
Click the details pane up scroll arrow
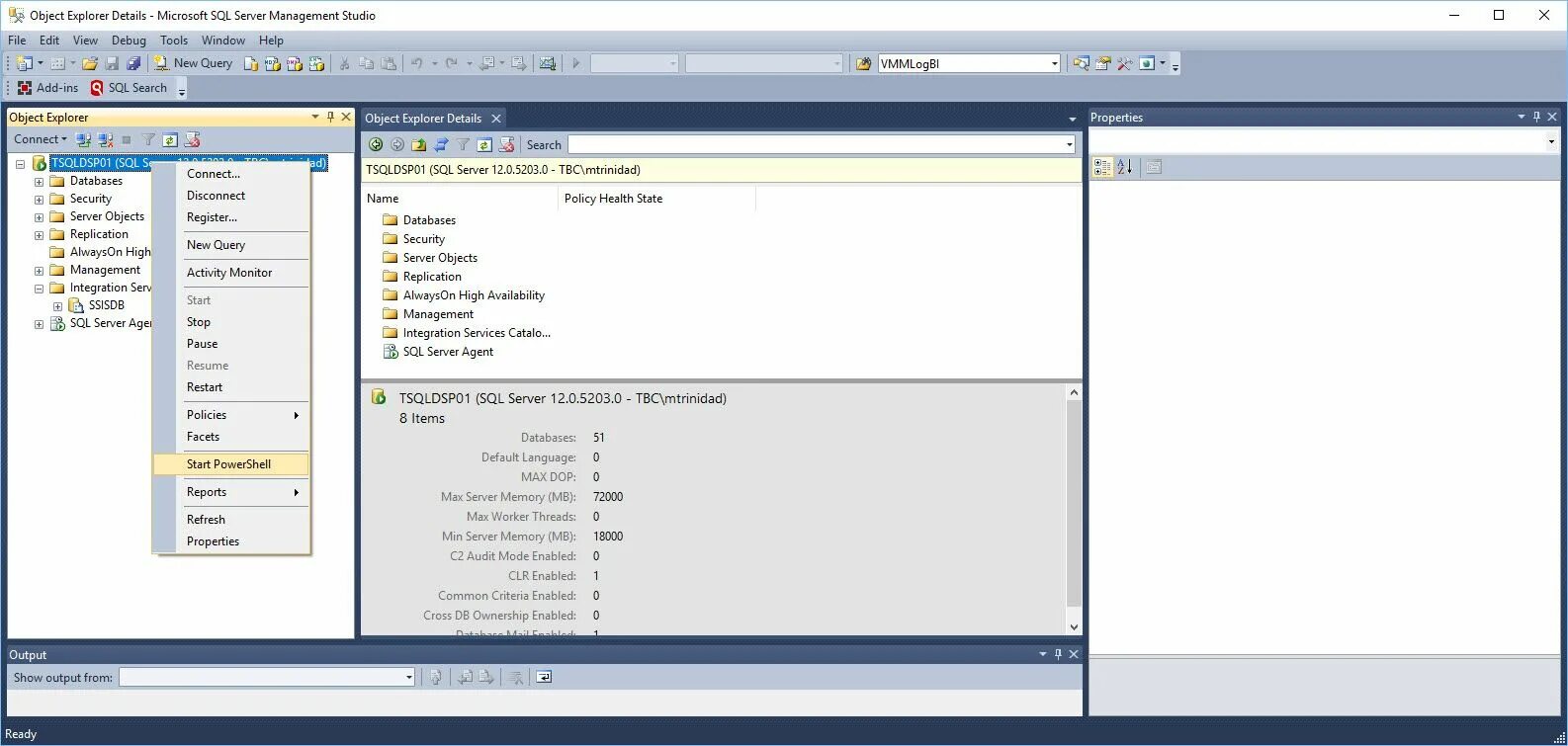(1074, 392)
